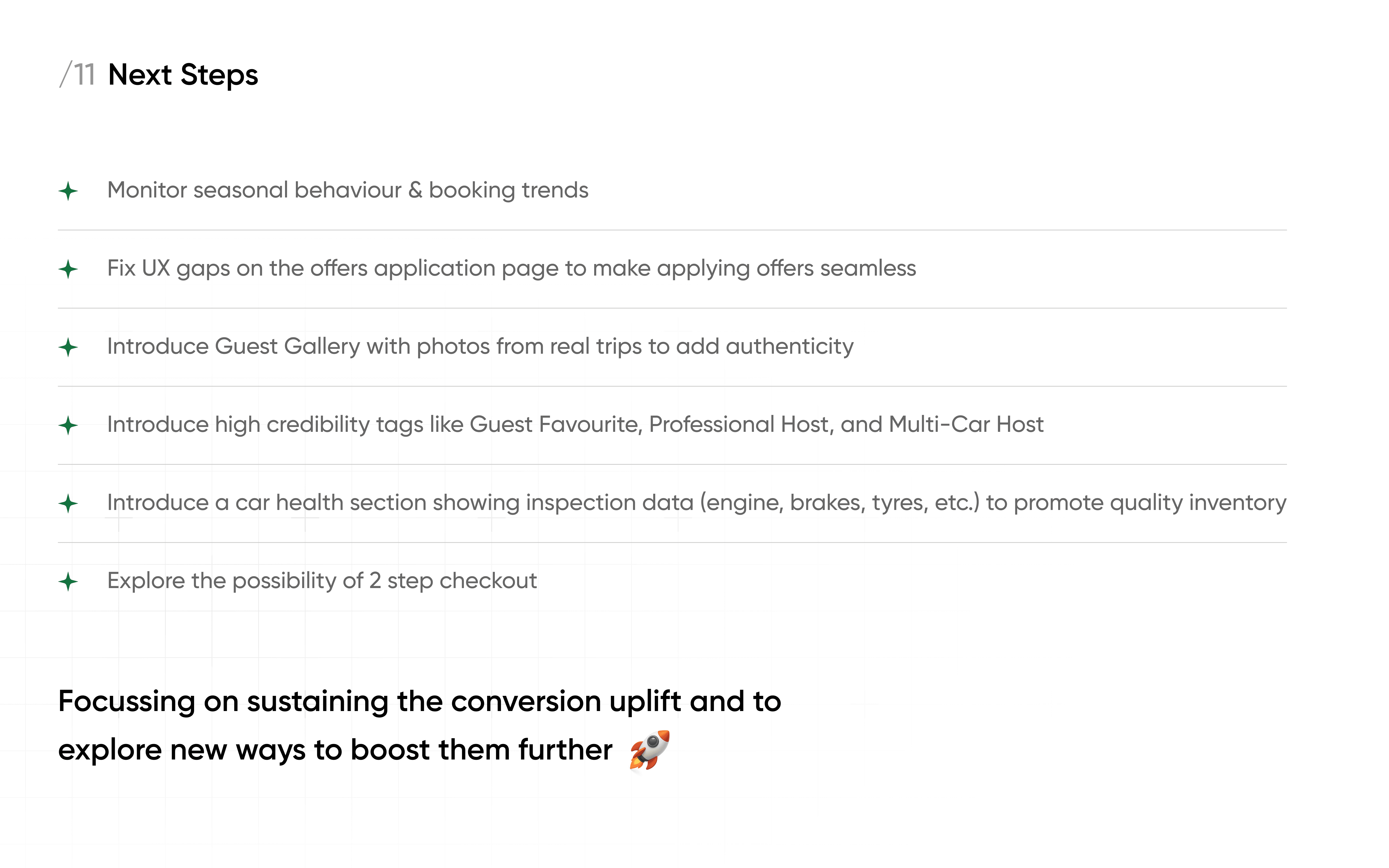This screenshot has height=868, width=1389.
Task: Select the Fix UX gaps on offers line
Action: click(511, 269)
